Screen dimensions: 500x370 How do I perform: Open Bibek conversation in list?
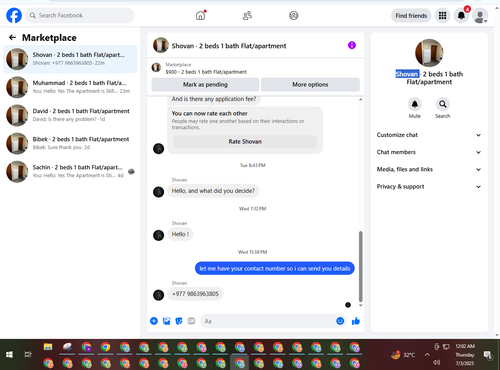70,143
